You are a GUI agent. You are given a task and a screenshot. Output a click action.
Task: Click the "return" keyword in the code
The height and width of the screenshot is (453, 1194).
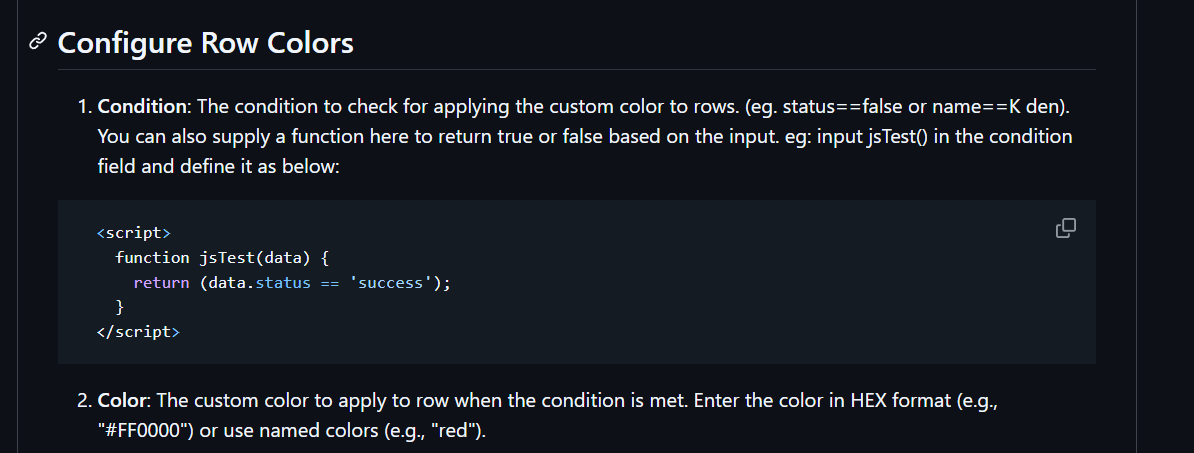click(161, 283)
